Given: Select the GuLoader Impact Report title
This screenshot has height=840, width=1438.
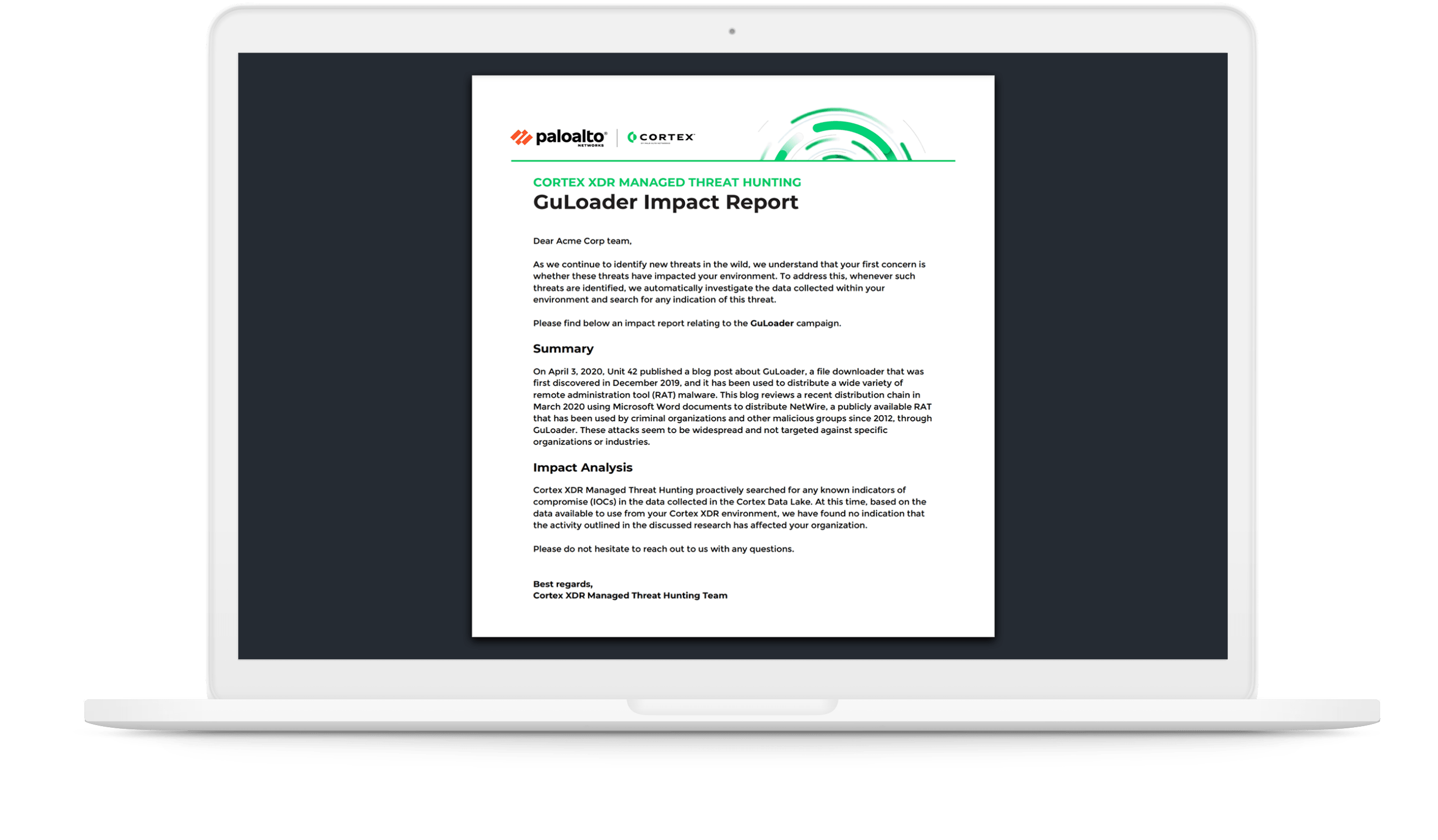Looking at the screenshot, I should [665, 202].
